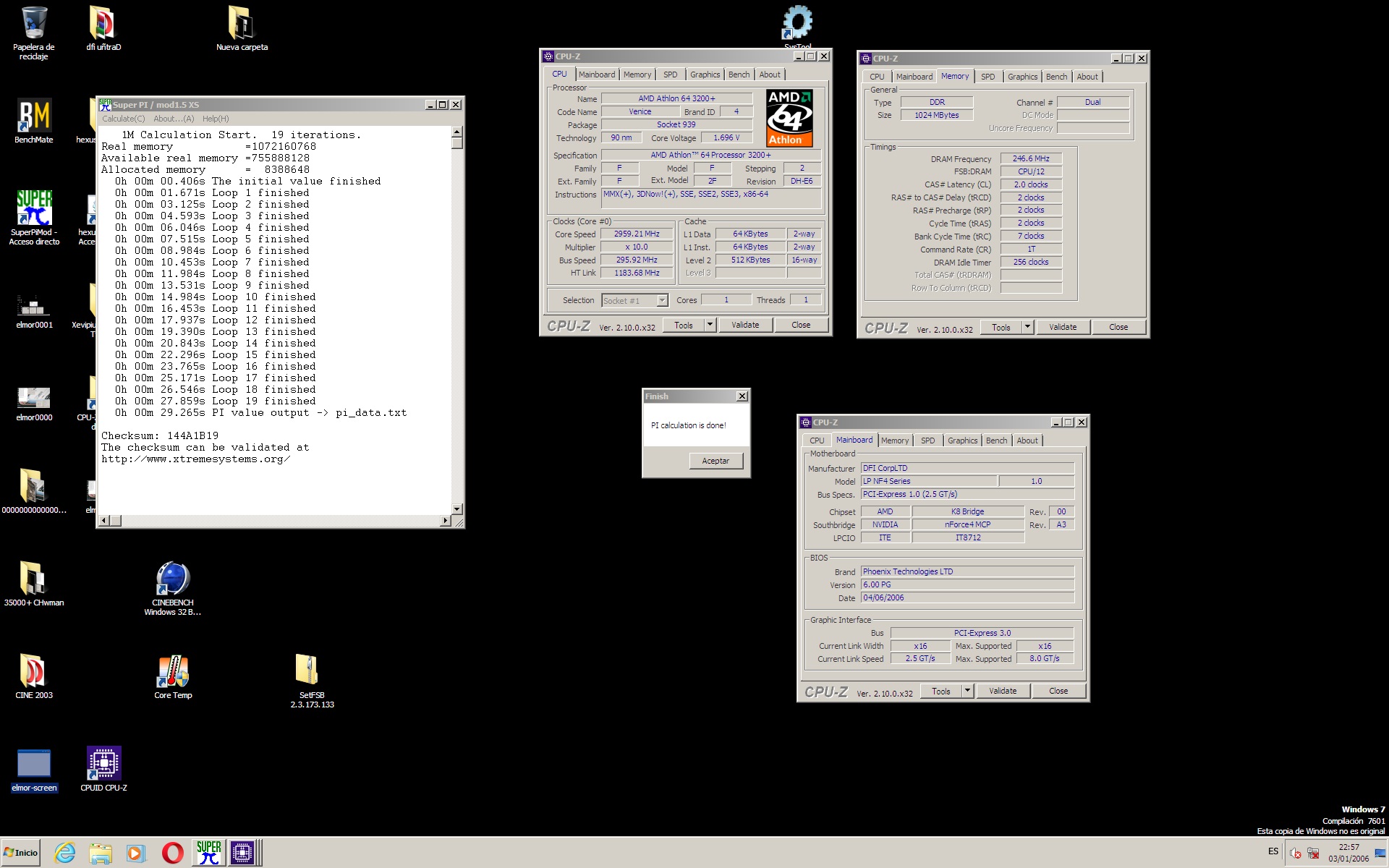Switch to Mainboard tab in CPU window
Image resolution: width=1389 pixels, height=868 pixels.
click(x=597, y=75)
